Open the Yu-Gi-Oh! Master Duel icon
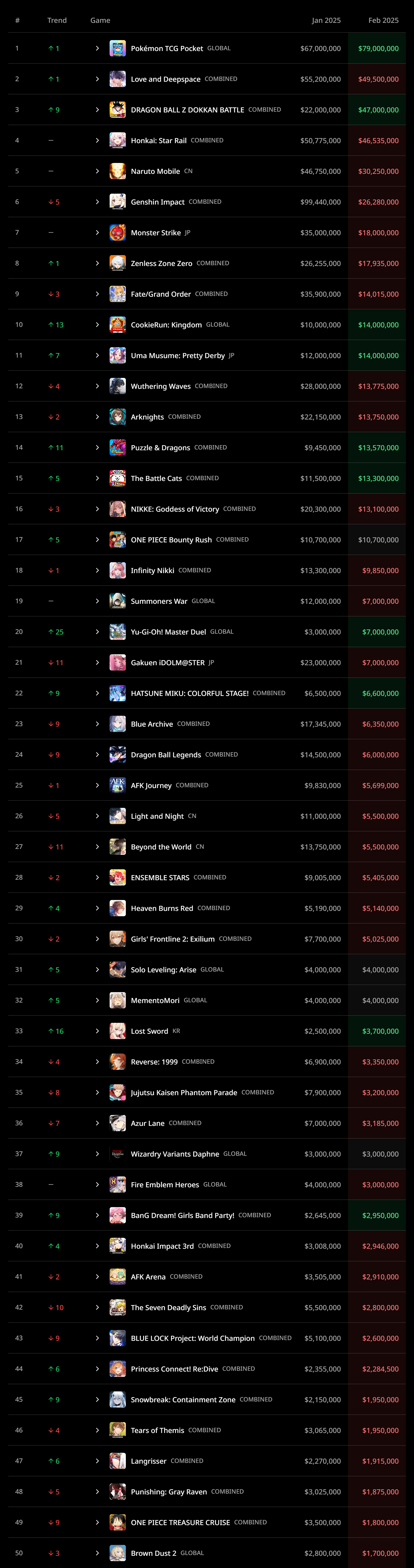414x1568 pixels. 117,631
